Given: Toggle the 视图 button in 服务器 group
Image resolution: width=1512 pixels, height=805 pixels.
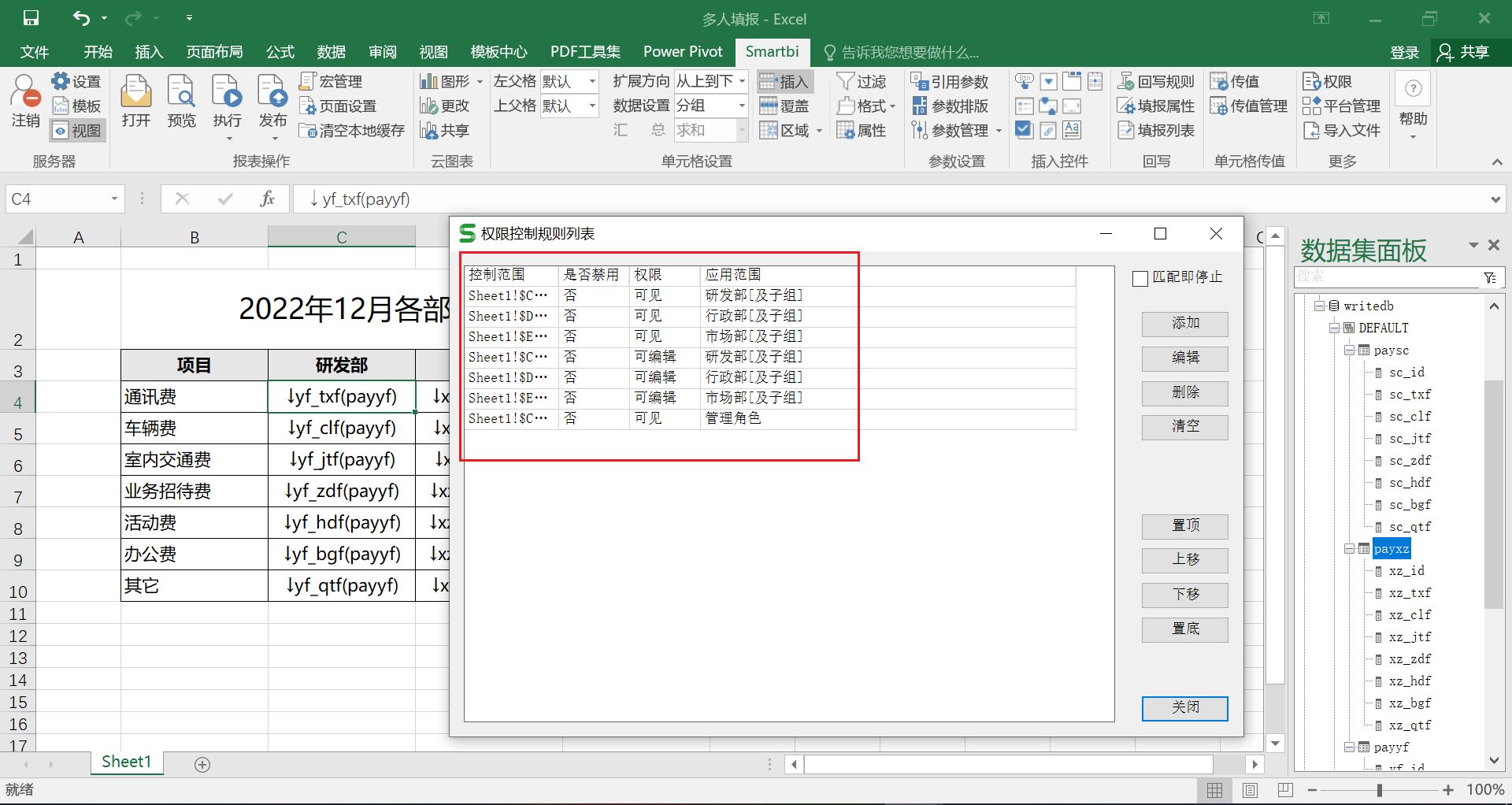Looking at the screenshot, I should coord(77,130).
